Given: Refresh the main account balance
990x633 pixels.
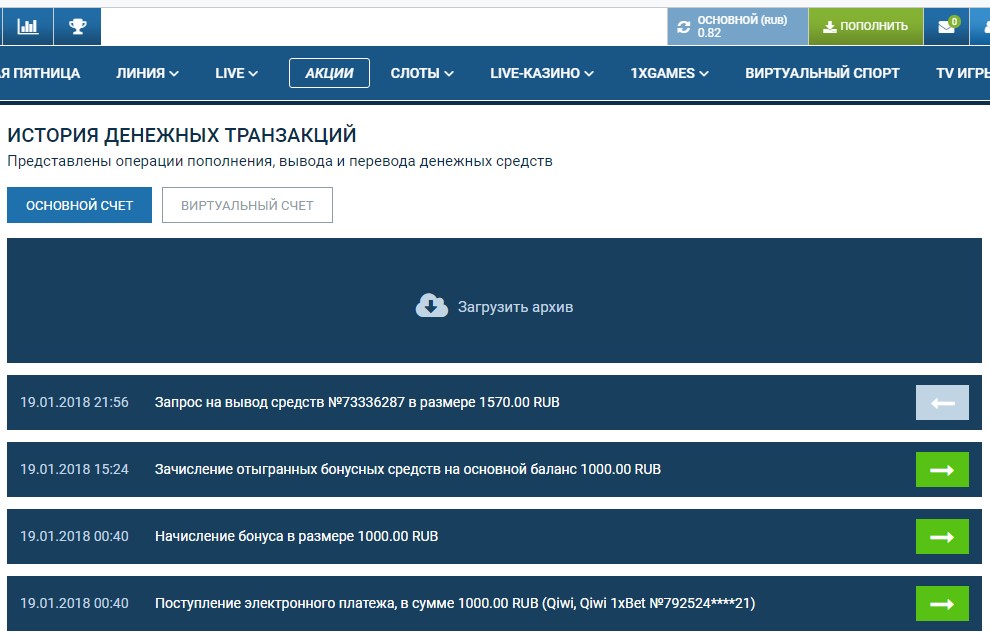Looking at the screenshot, I should point(684,25).
